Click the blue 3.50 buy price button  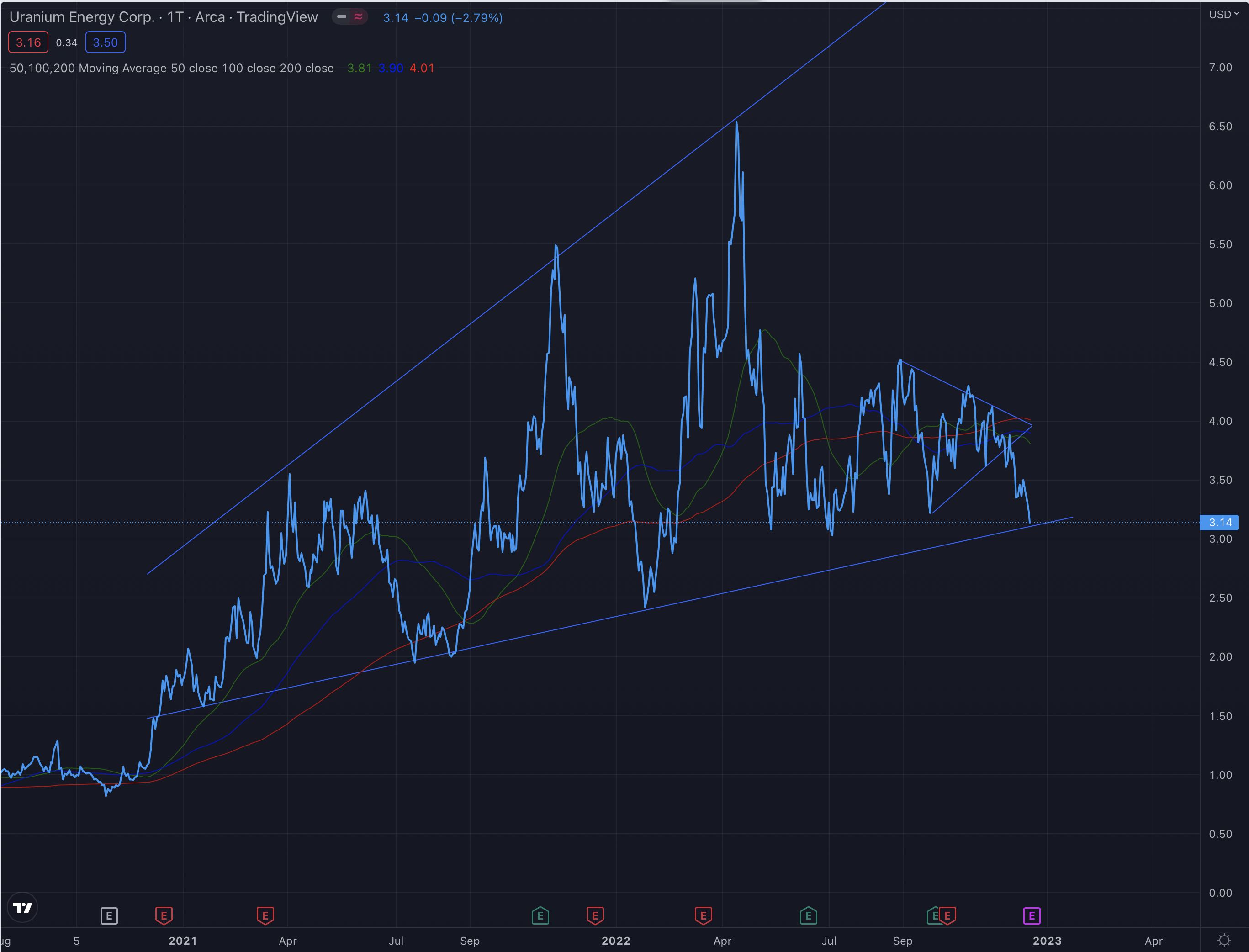click(x=106, y=42)
